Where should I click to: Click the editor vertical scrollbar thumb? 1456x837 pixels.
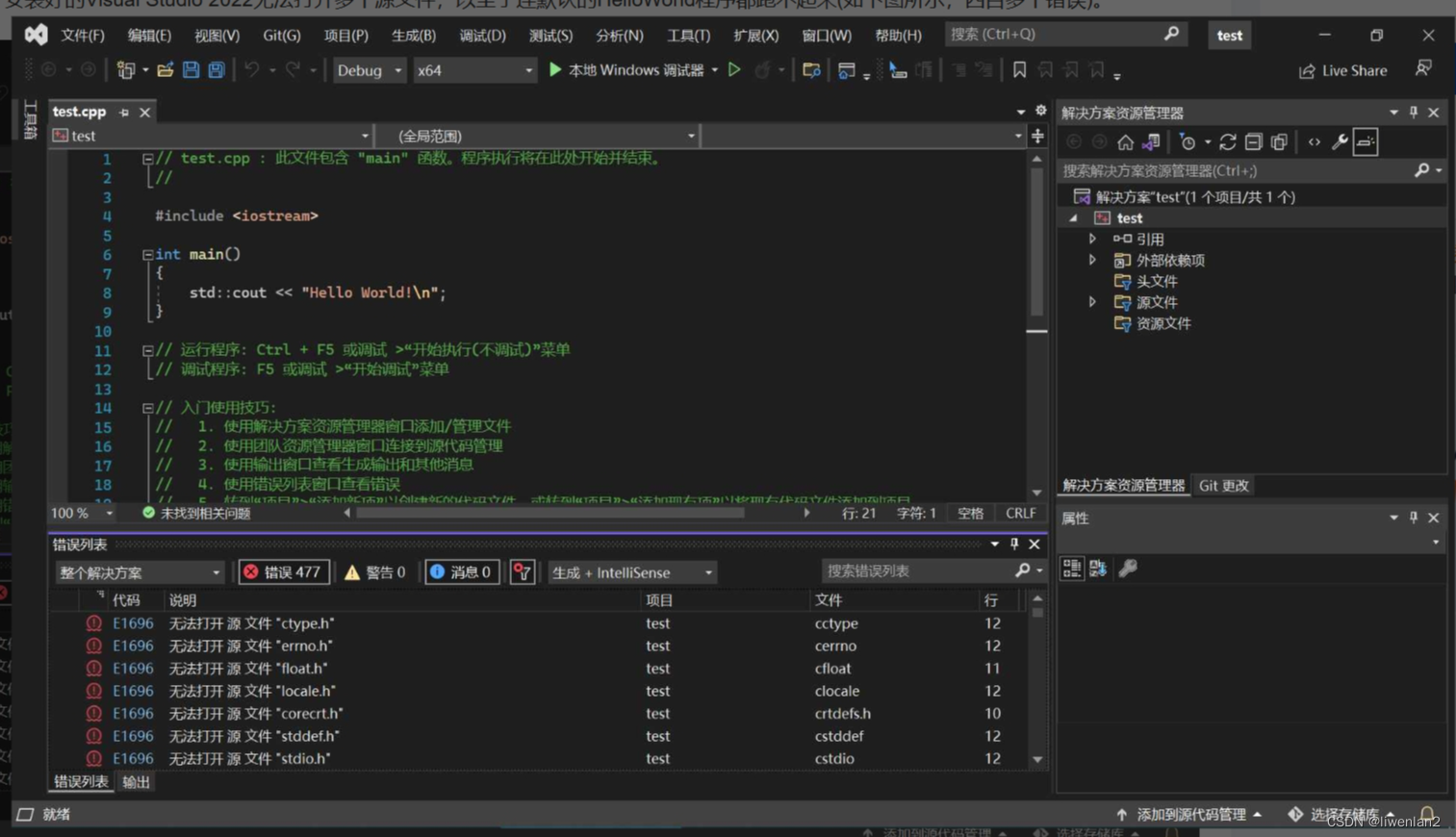[1036, 242]
